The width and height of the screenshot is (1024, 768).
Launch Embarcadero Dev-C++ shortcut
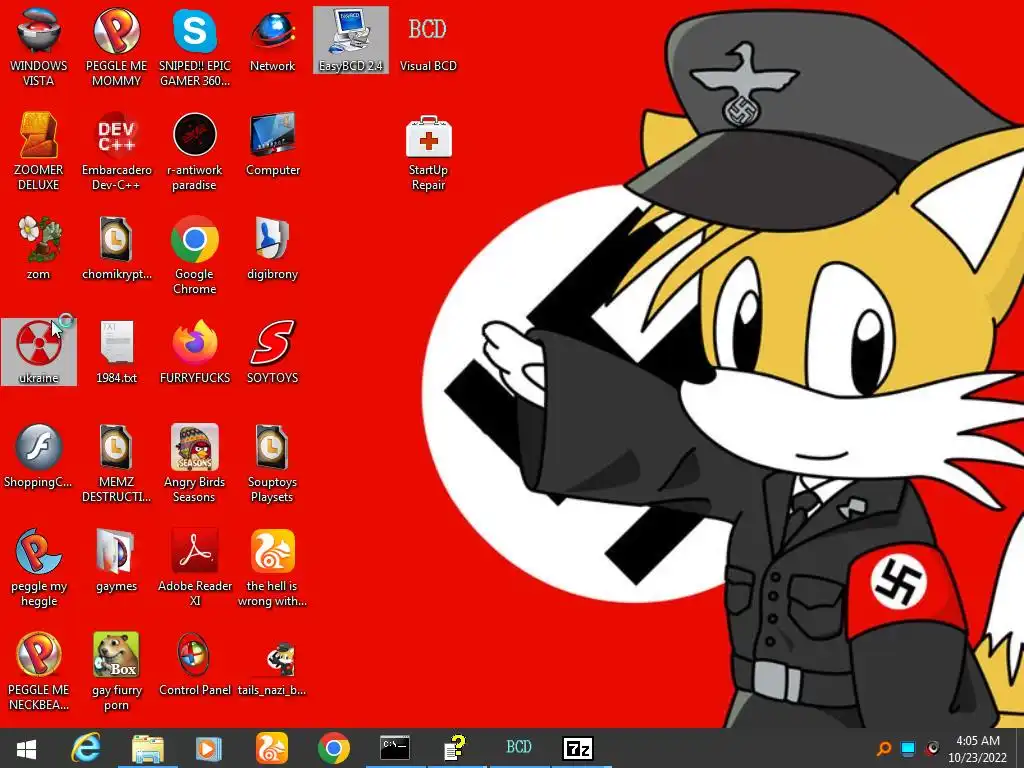116,152
